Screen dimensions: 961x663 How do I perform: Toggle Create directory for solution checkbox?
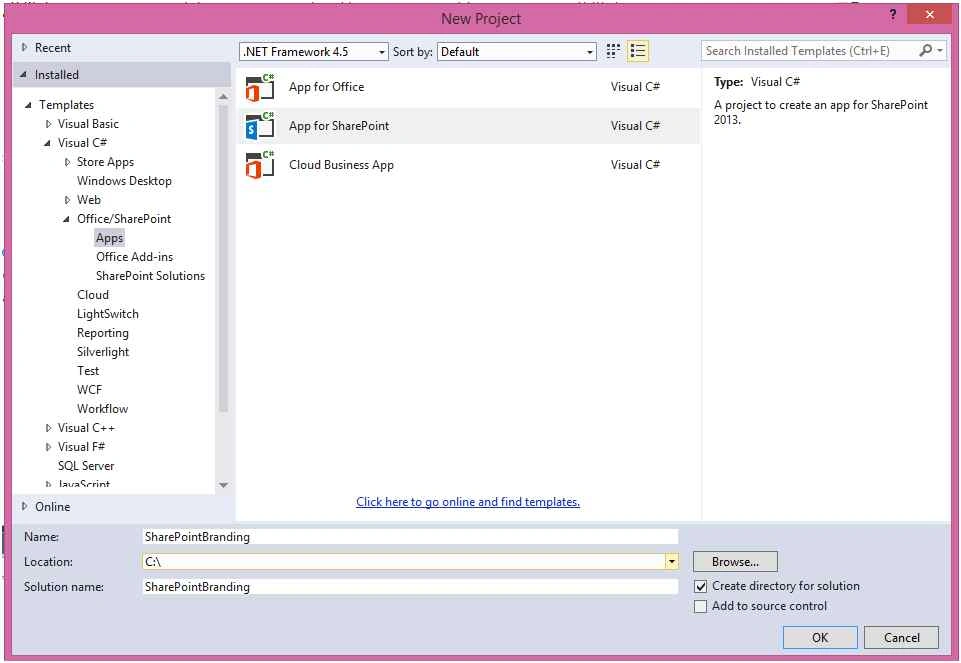701,586
